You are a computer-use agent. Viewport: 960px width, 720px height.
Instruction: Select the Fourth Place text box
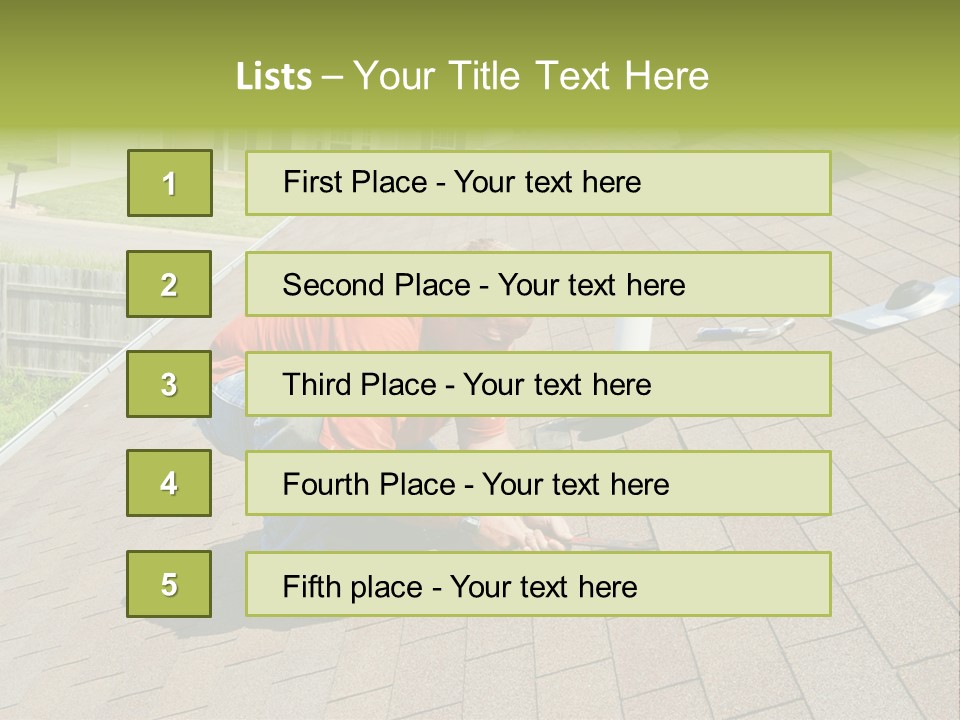(538, 484)
